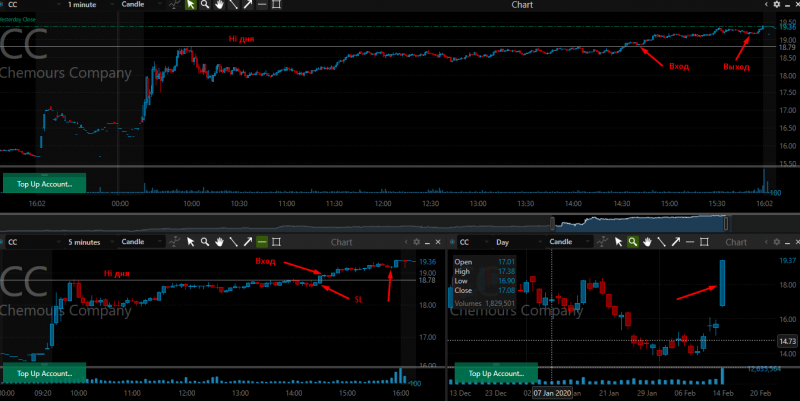Viewport: 800px width, 401px height.
Task: Open settings gear of the top 1 minute chart
Action: click(x=777, y=5)
